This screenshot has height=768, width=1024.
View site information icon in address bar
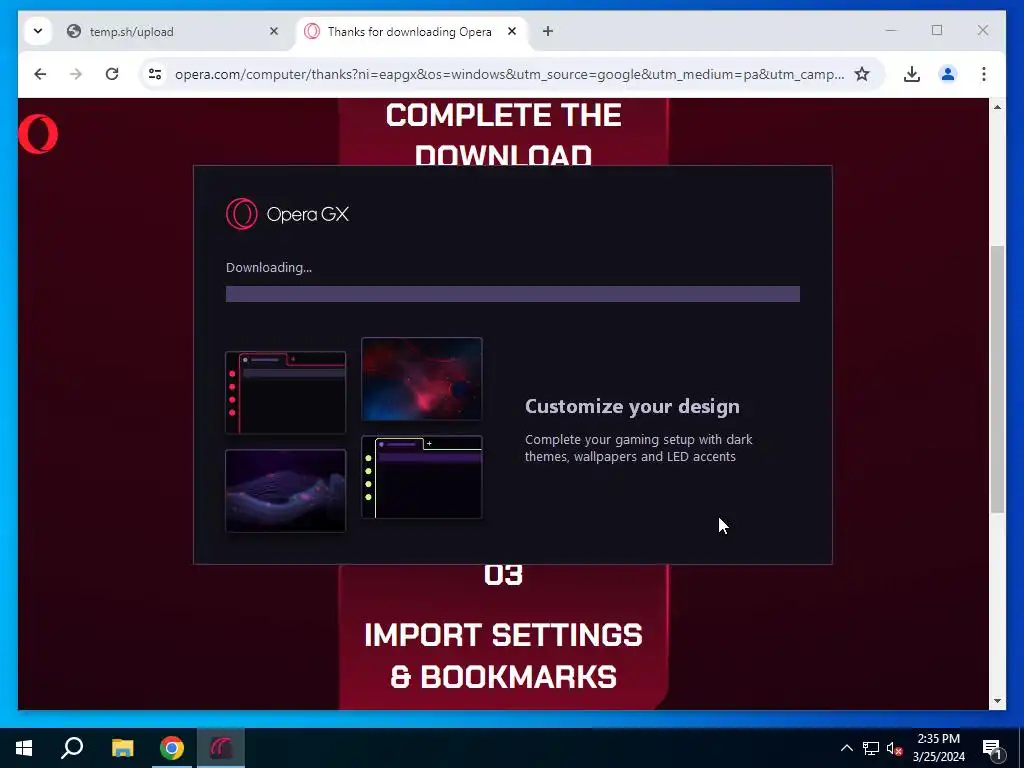[155, 74]
